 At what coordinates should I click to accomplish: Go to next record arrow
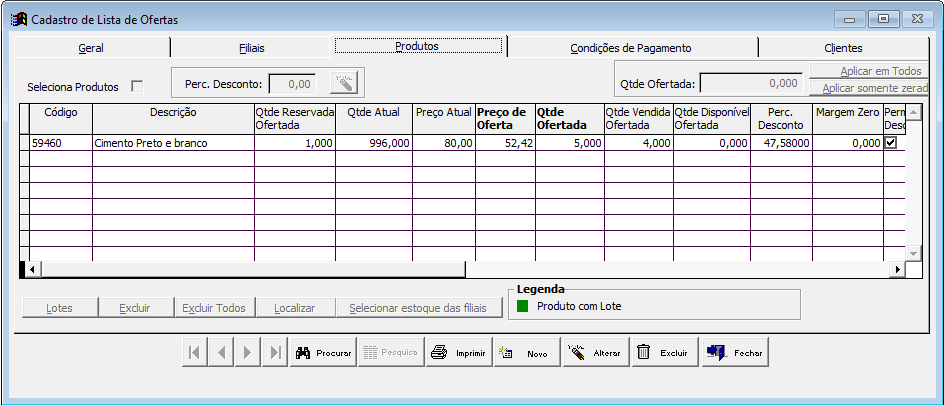point(248,353)
